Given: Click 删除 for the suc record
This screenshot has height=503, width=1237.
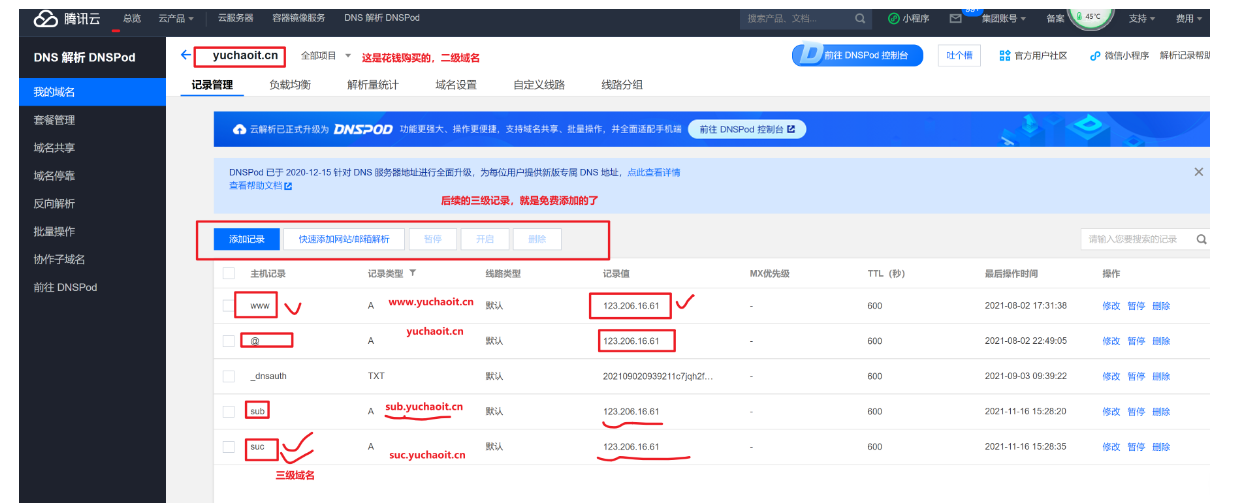Looking at the screenshot, I should point(1161,447).
